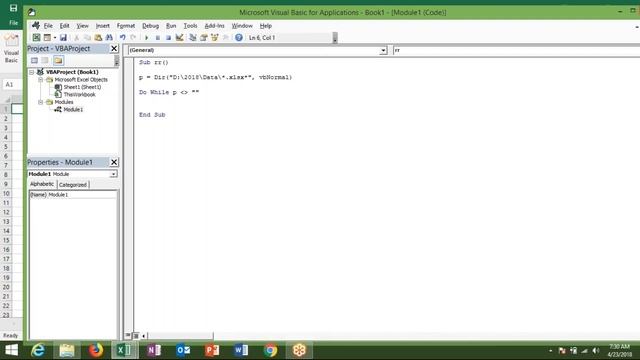Click the View Microsoft Excel toolbar icon
The image size is (640, 360).
[36, 38]
